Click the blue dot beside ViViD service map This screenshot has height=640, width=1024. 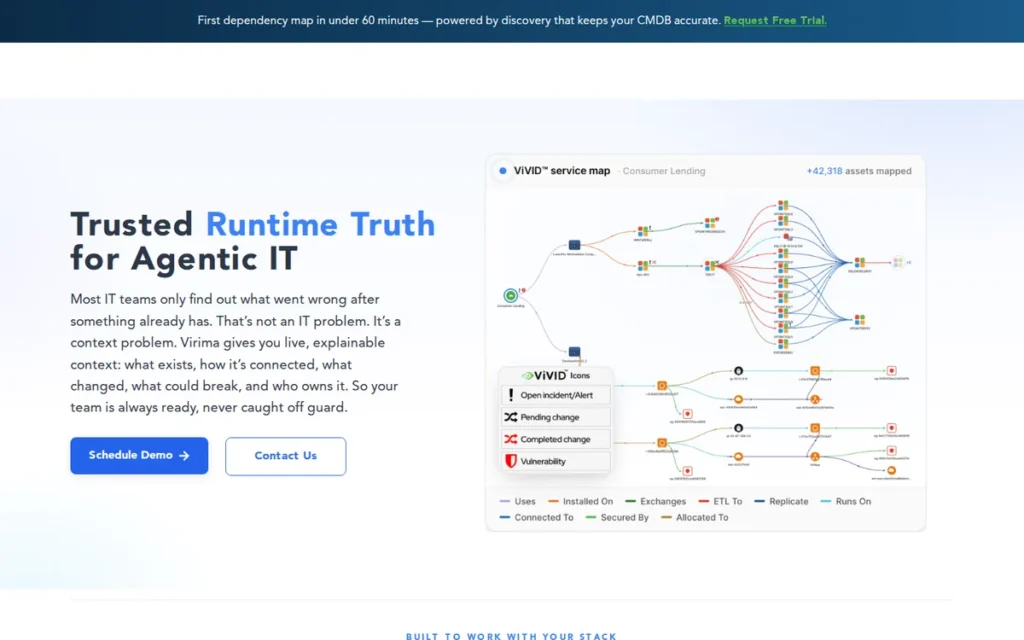coord(502,171)
